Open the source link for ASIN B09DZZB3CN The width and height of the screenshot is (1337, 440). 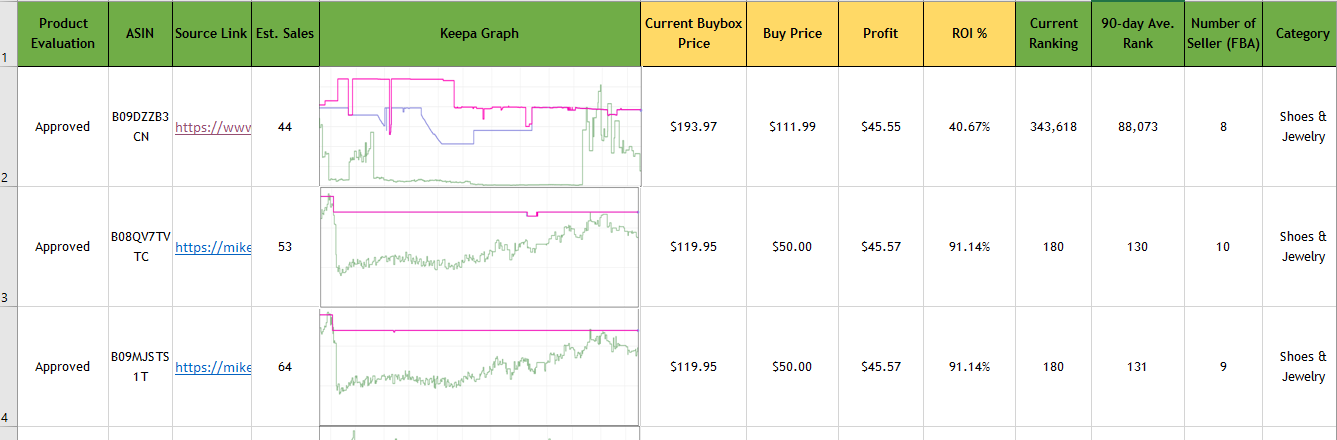tap(212, 128)
